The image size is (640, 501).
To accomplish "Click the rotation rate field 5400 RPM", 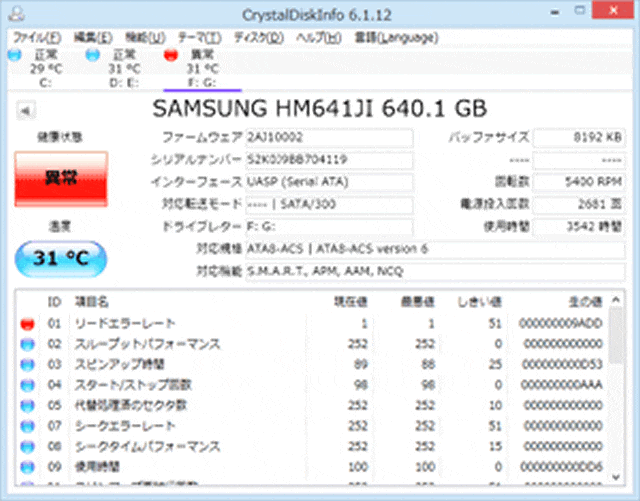I will point(579,182).
